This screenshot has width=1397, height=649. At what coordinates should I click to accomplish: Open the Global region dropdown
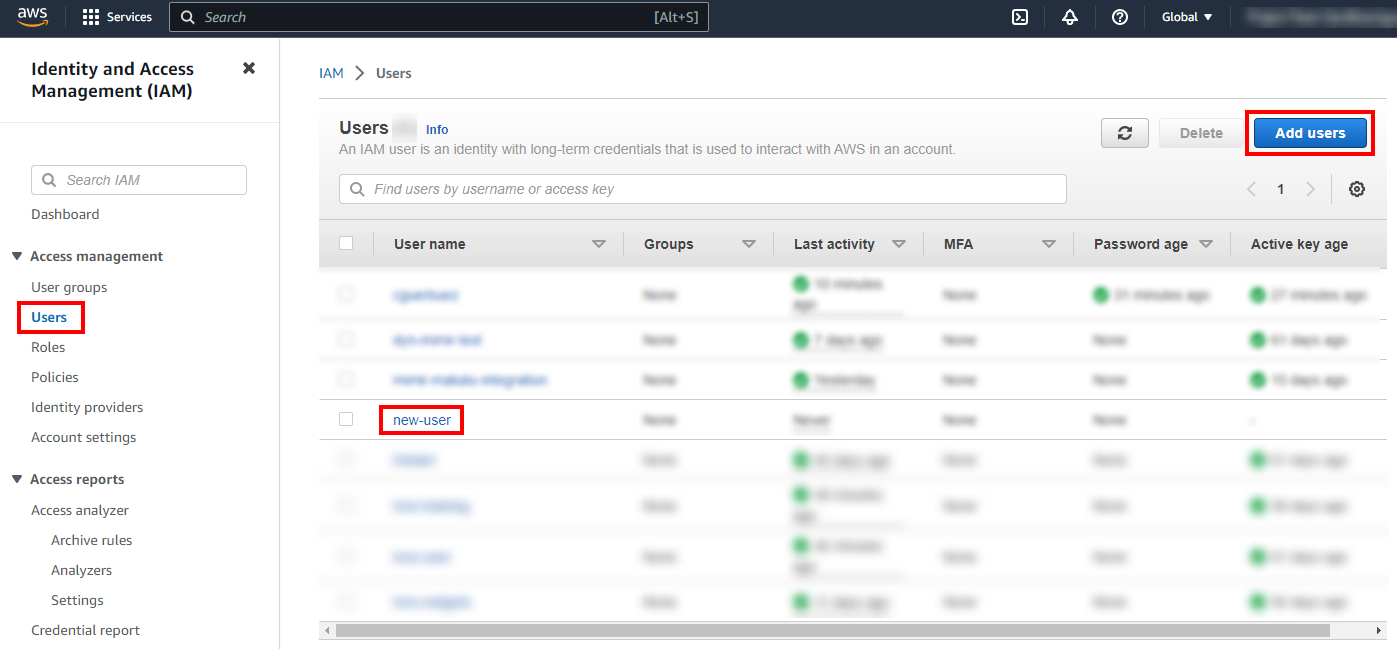pyautogui.click(x=1187, y=17)
